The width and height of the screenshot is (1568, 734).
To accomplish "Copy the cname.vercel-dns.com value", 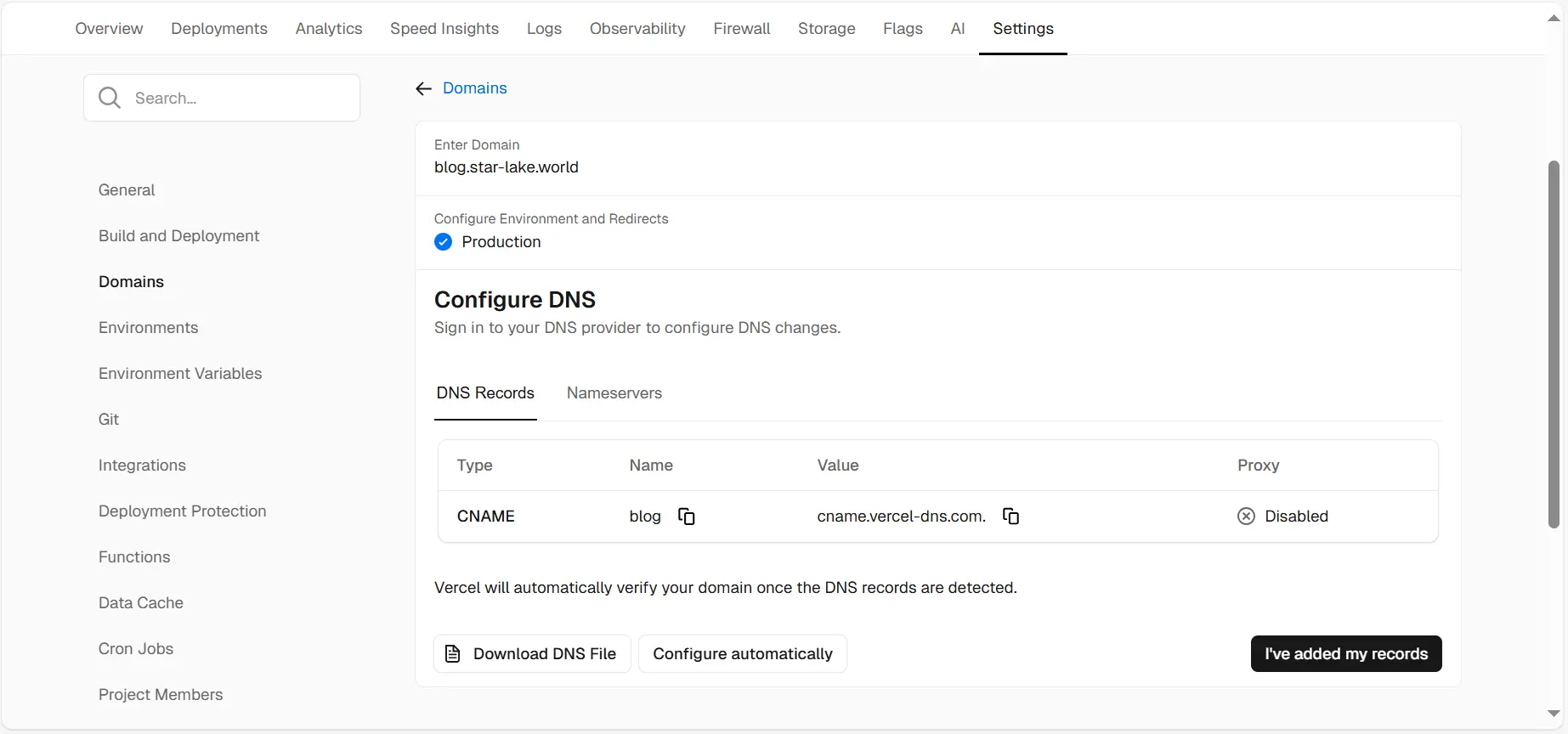I will click(1010, 517).
